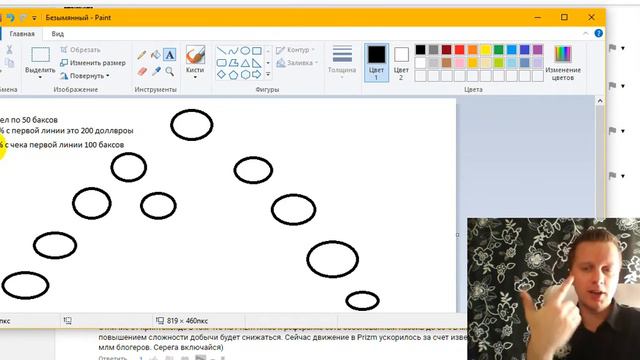Click canvas size 819 × 460пкс status
The height and width of the screenshot is (360, 640).
(x=182, y=321)
